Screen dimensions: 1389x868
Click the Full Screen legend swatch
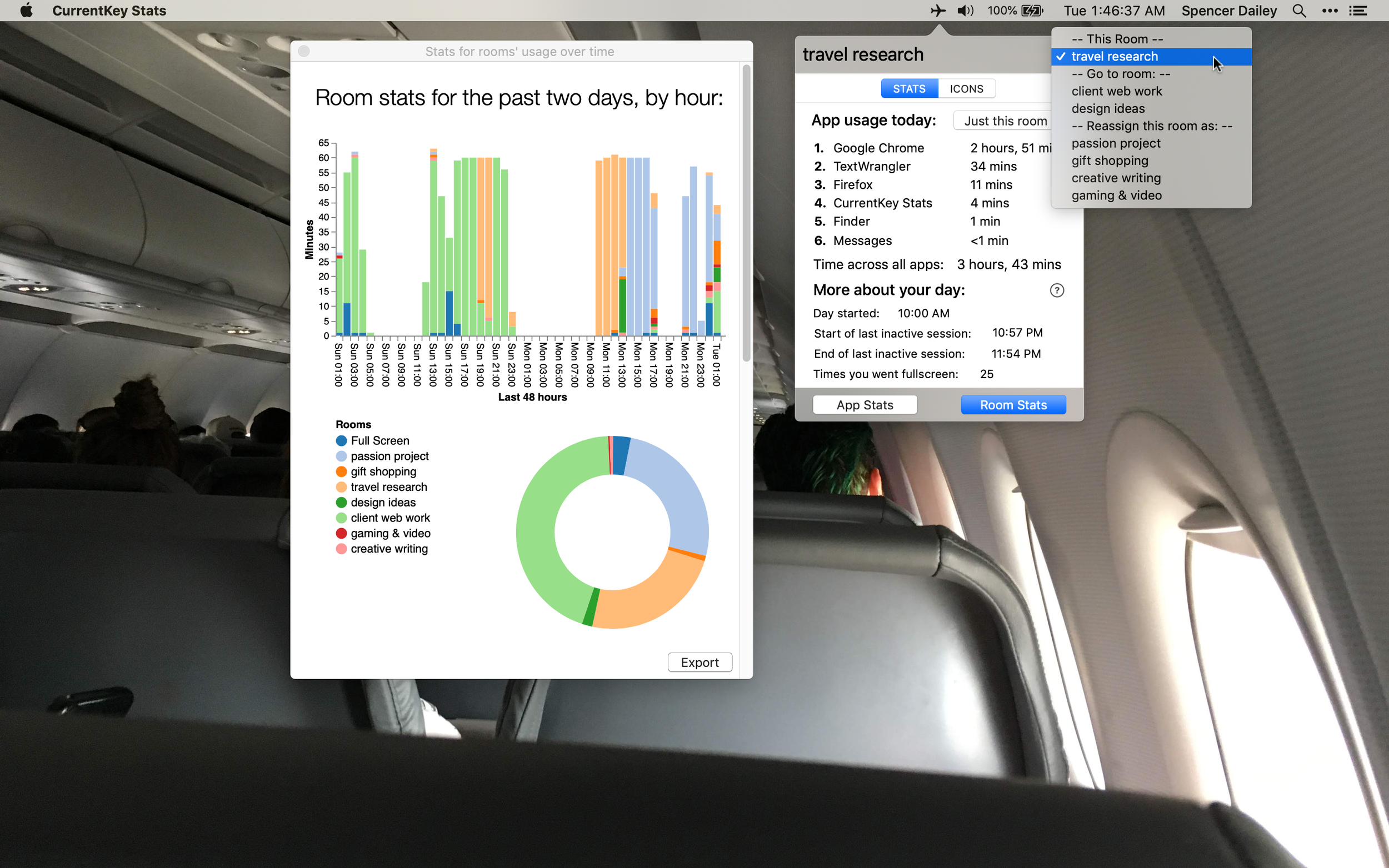coord(341,441)
